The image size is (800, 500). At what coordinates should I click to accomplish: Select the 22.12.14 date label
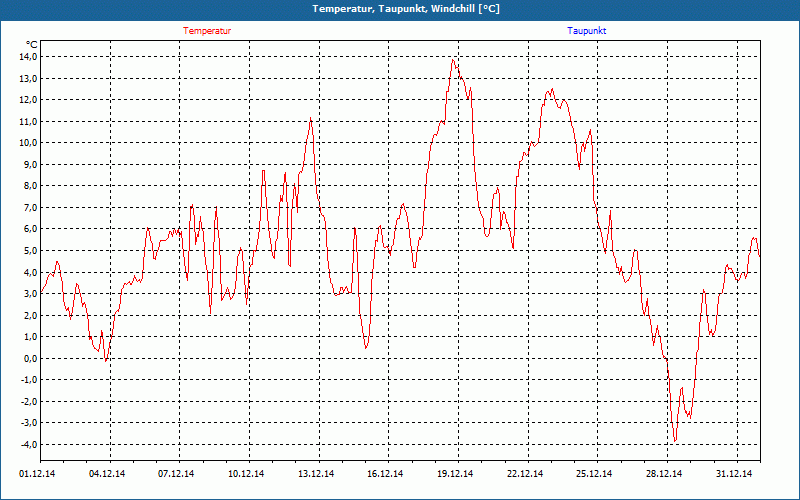coord(525,473)
